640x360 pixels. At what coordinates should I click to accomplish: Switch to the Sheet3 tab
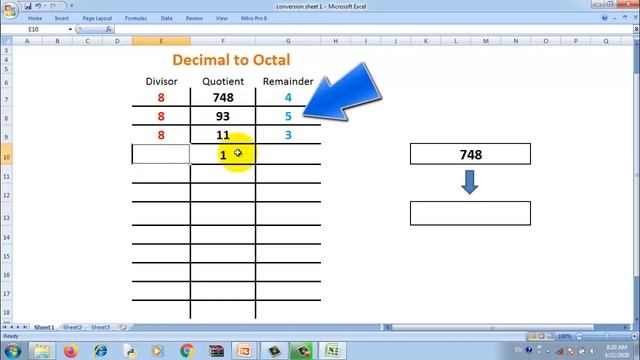100,327
